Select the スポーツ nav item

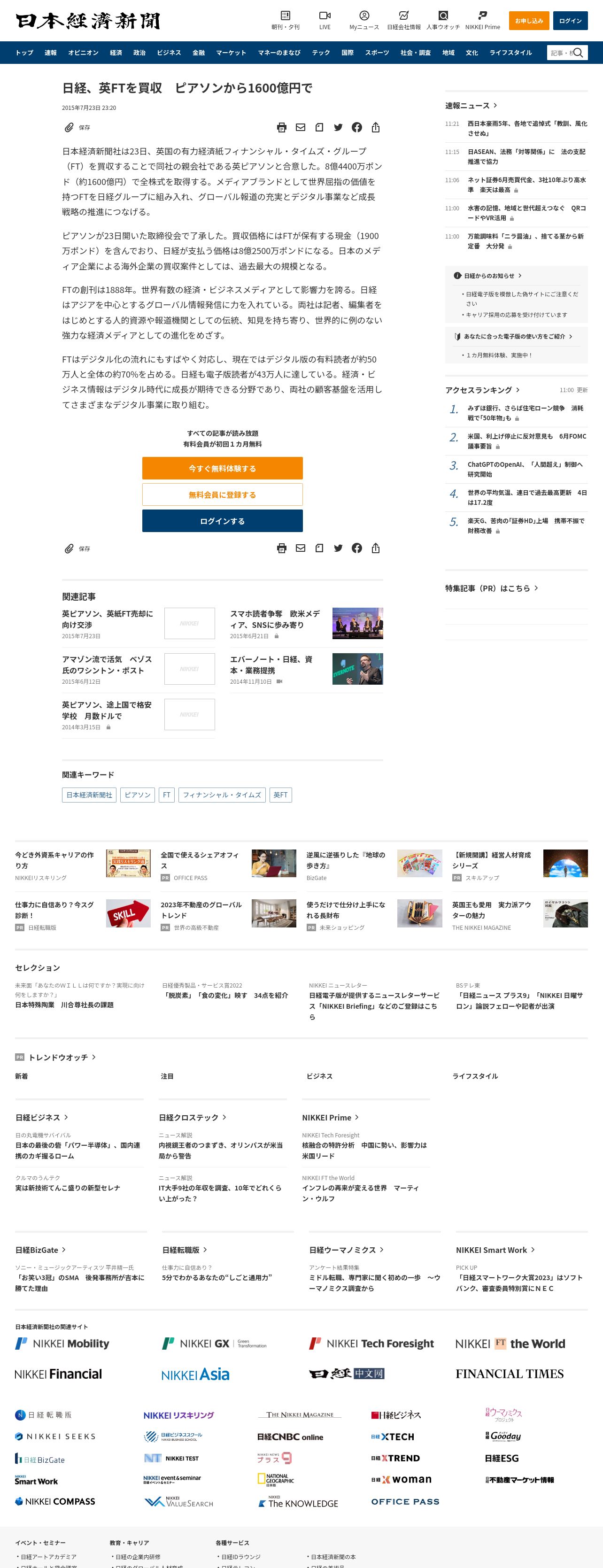(377, 53)
